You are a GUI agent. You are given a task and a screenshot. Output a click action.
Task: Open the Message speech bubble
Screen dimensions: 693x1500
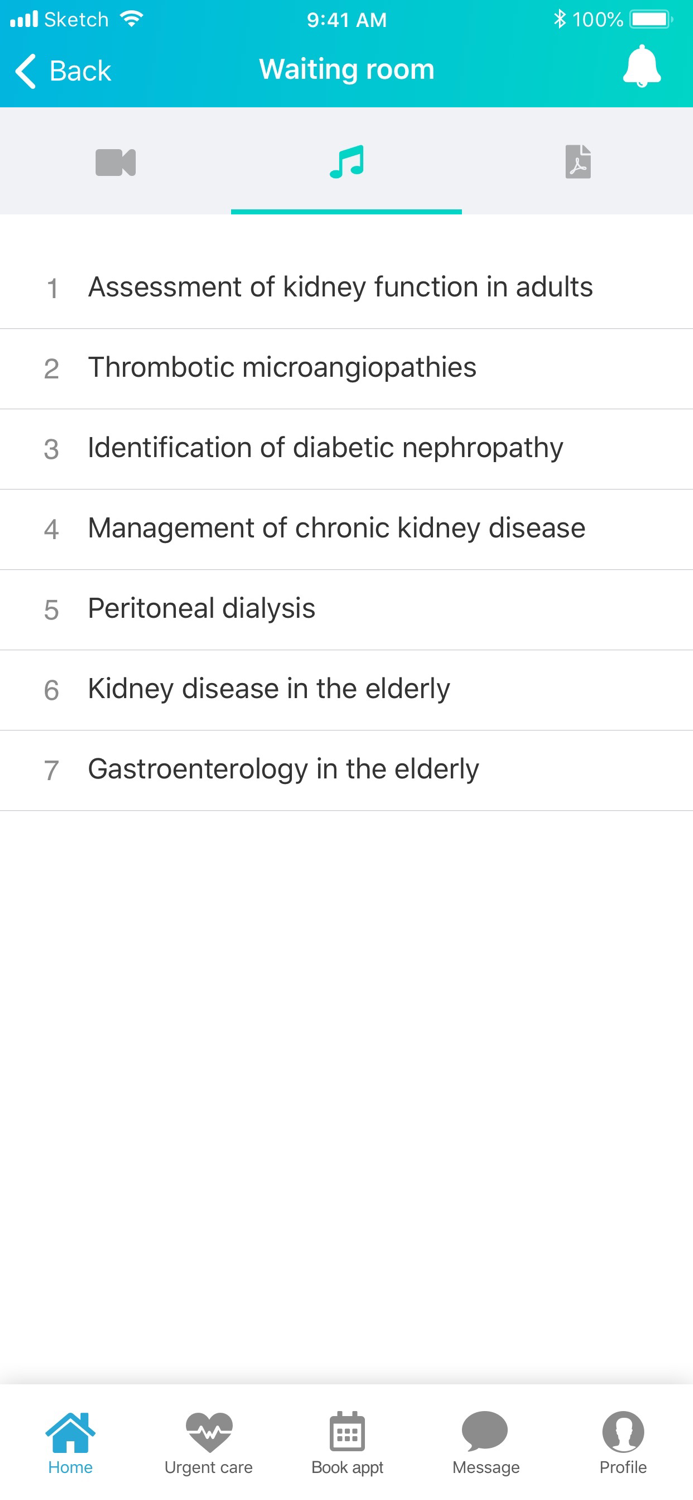485,1433
